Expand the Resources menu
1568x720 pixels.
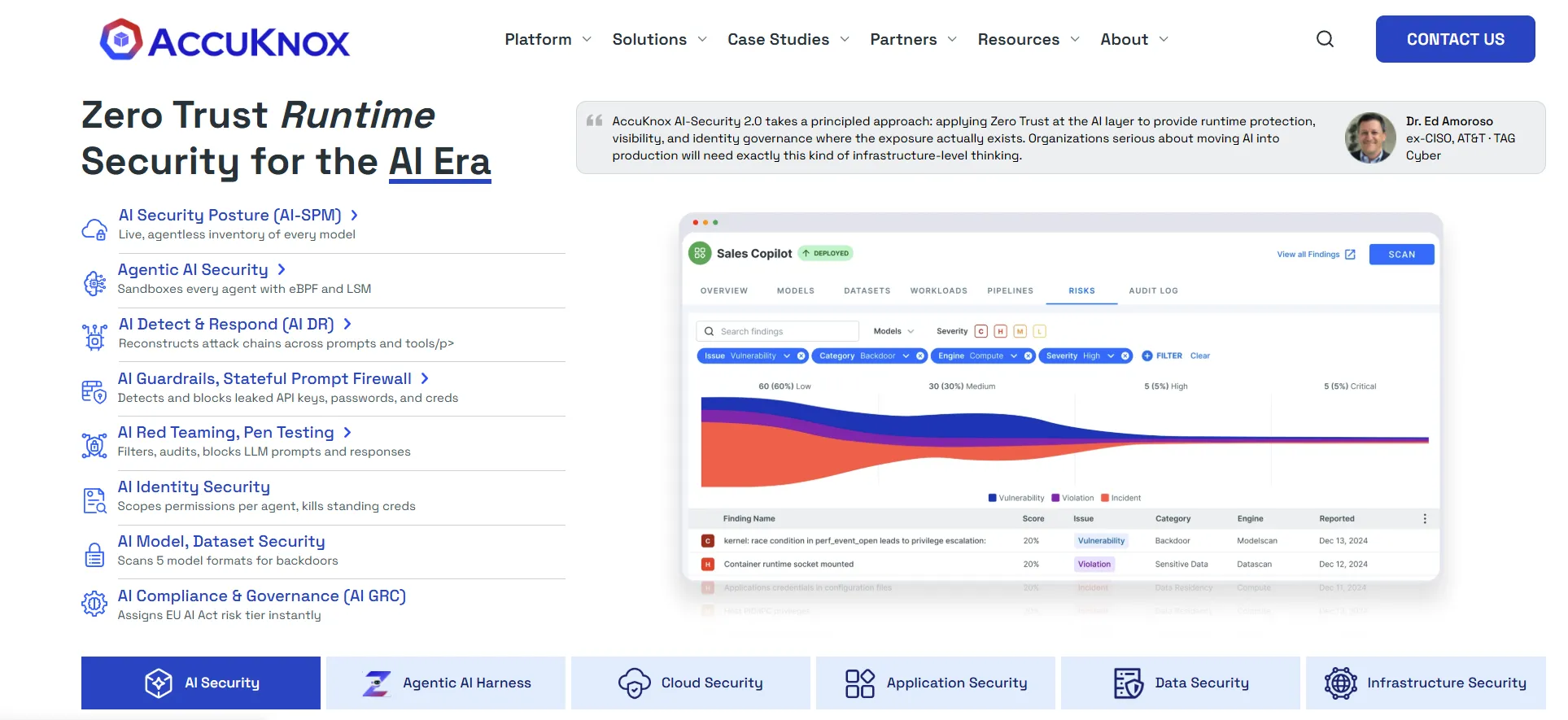(x=1029, y=39)
